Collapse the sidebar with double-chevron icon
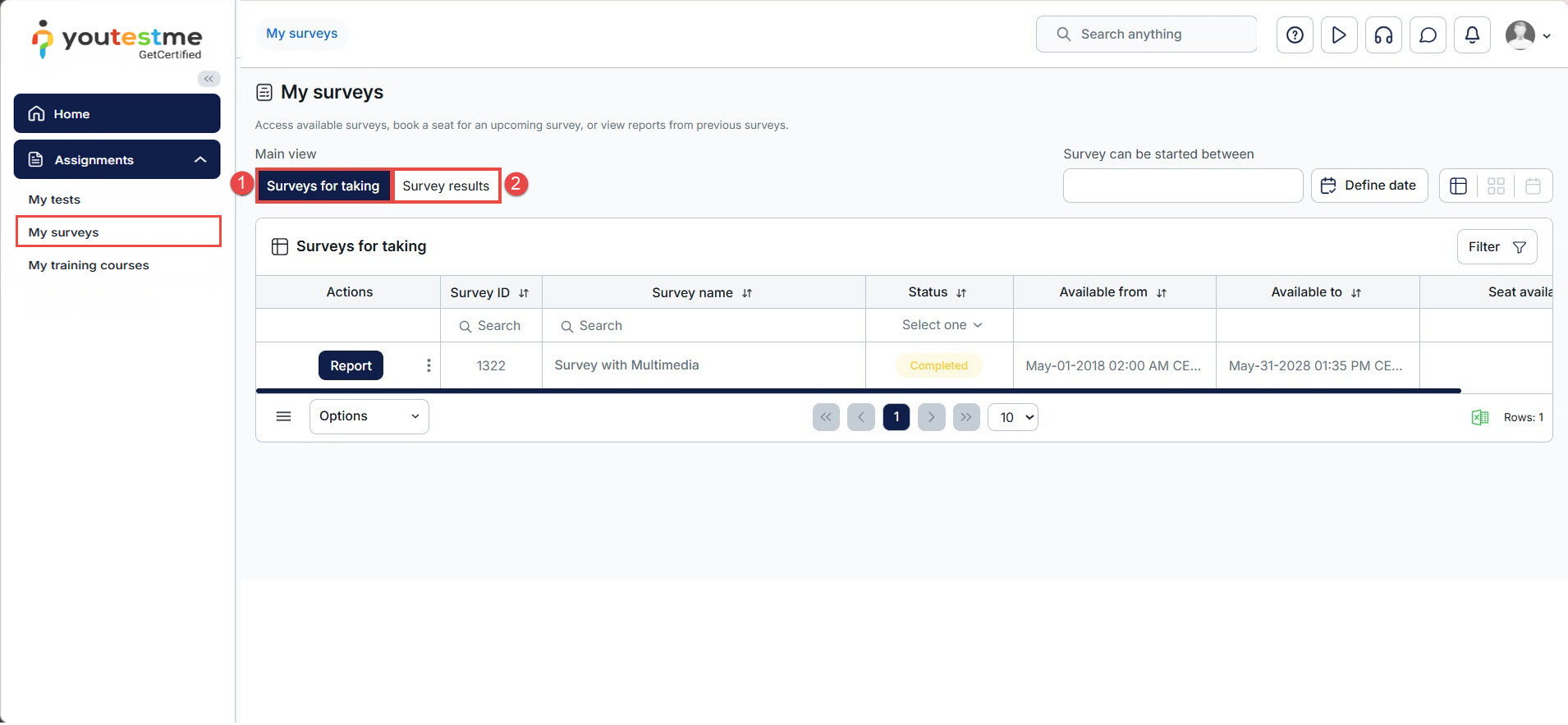The width and height of the screenshot is (1568, 725). click(209, 79)
